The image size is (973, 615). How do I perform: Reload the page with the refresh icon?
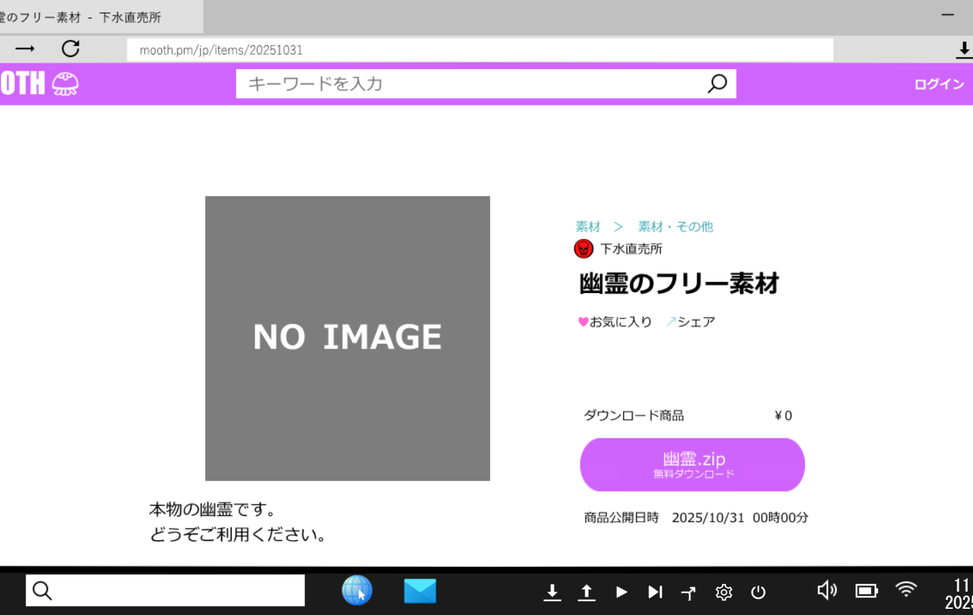(x=70, y=49)
